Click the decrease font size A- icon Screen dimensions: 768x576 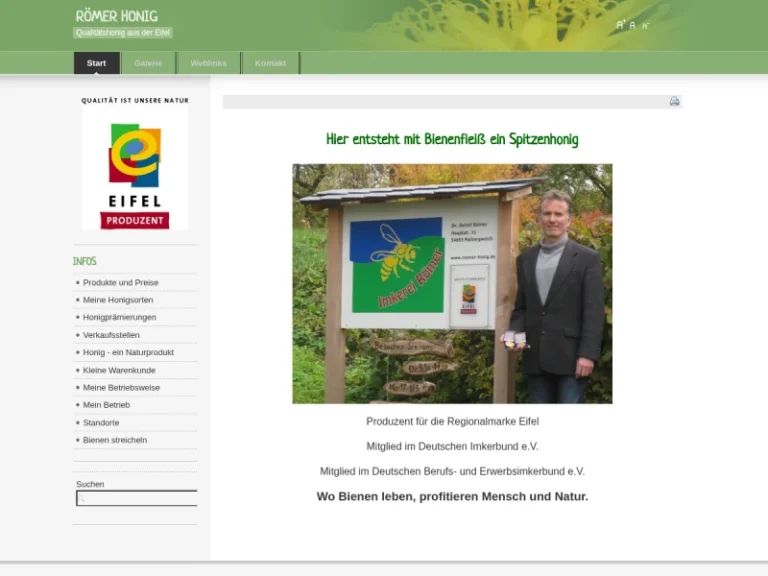(x=645, y=25)
